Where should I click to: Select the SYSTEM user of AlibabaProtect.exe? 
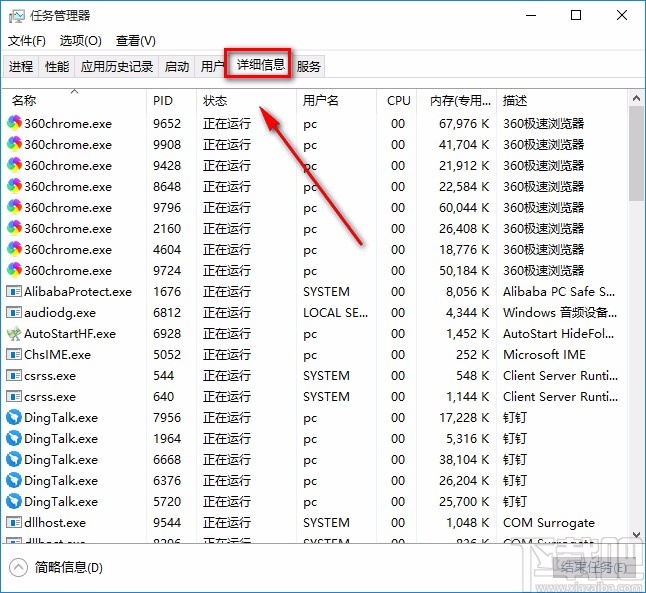[x=326, y=292]
